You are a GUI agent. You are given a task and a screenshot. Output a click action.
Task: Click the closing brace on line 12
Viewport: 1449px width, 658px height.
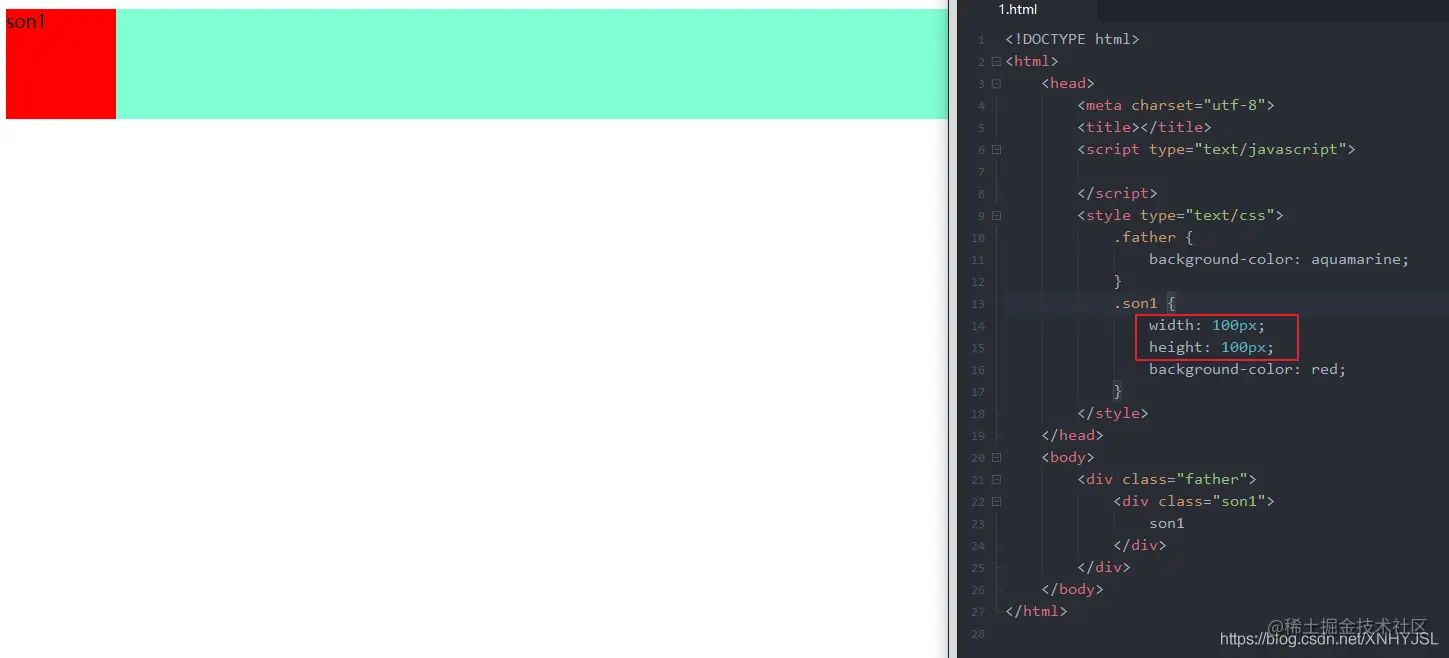tap(1117, 281)
